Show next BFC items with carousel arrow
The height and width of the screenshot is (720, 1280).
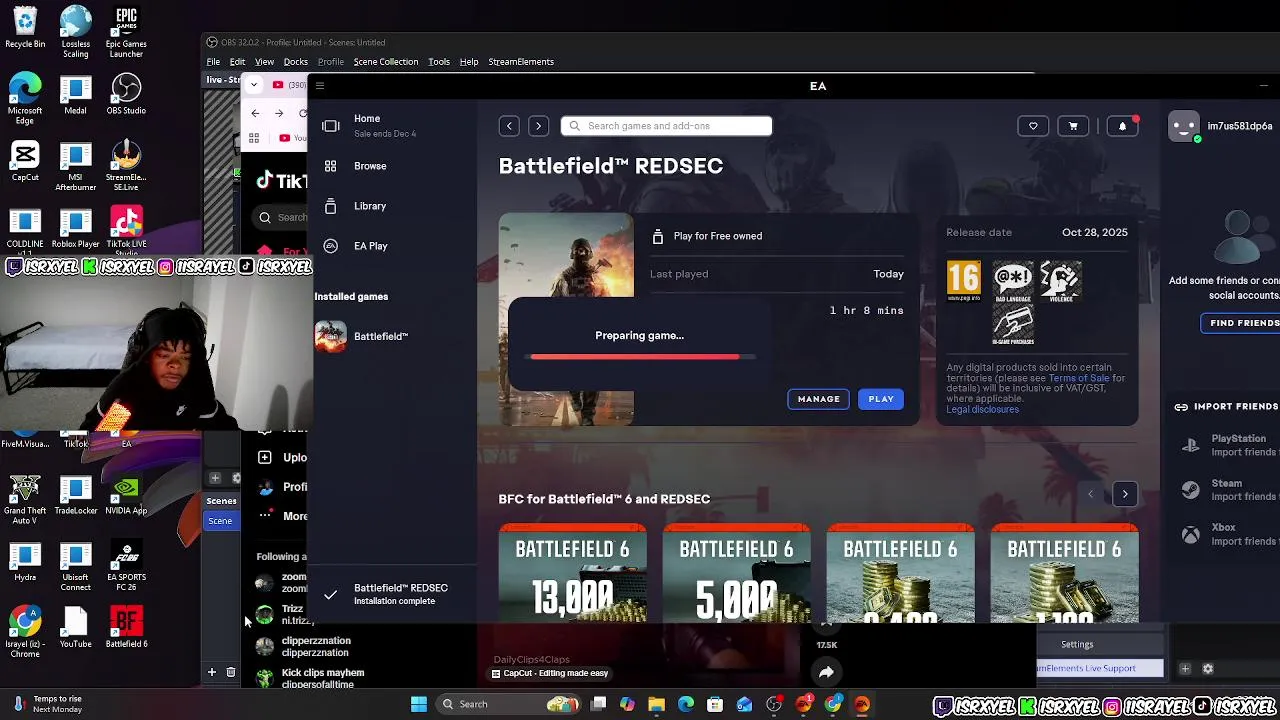(x=1125, y=494)
